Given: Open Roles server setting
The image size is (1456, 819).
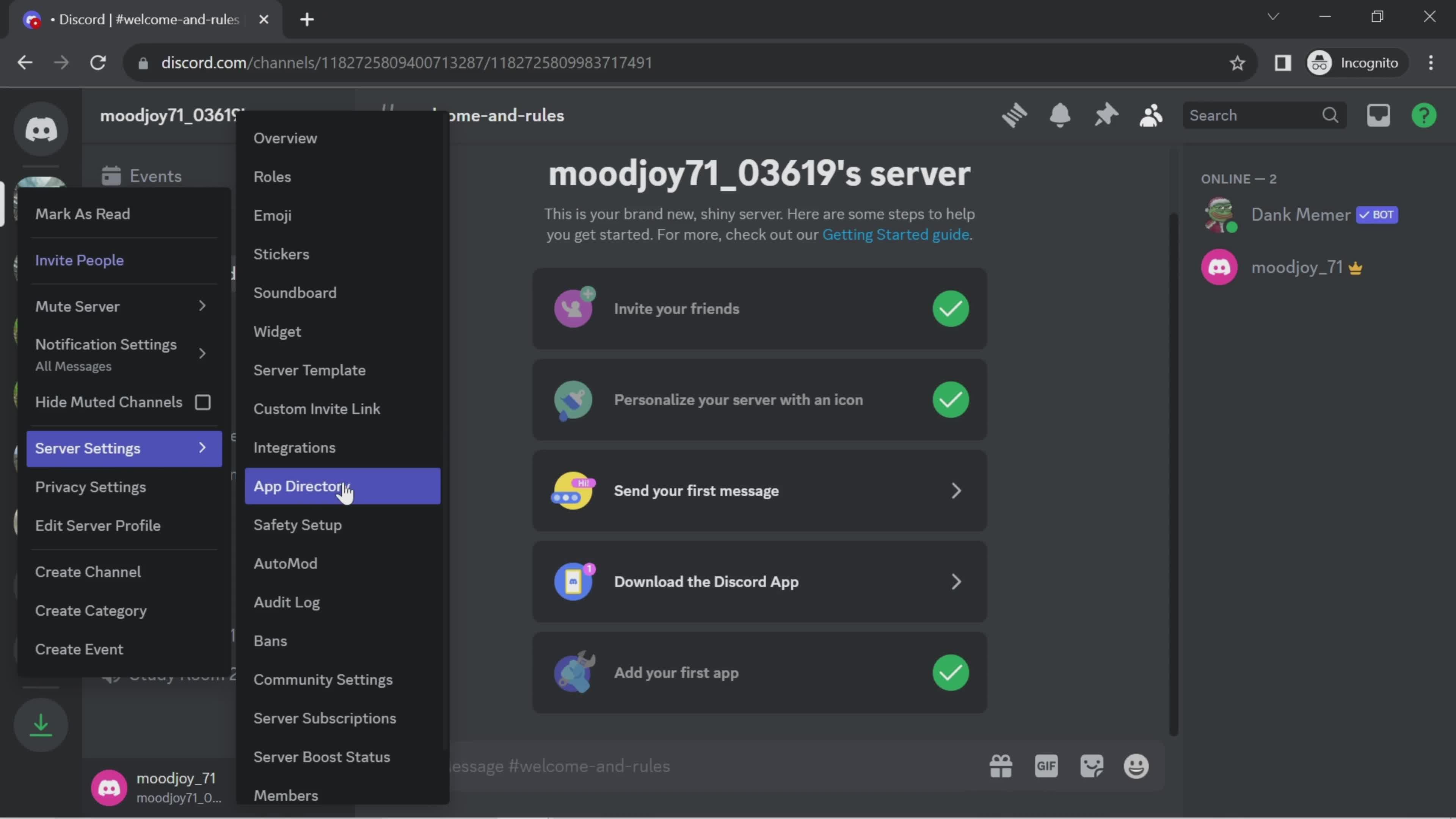Looking at the screenshot, I should [342, 176].
